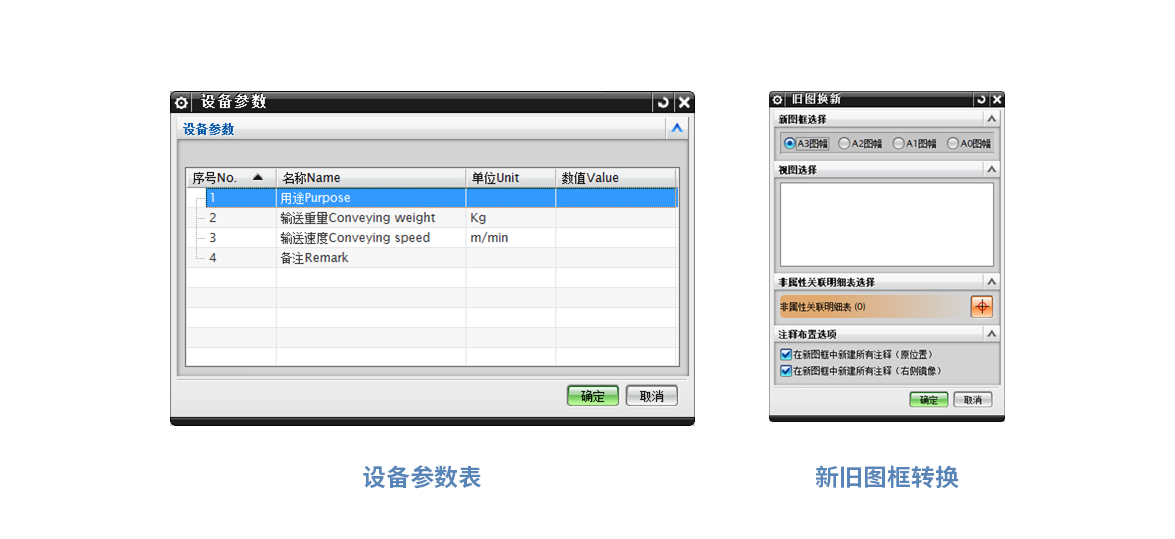Cancel the 设备参数 dialog with 取消
The height and width of the screenshot is (539, 1175).
click(652, 396)
